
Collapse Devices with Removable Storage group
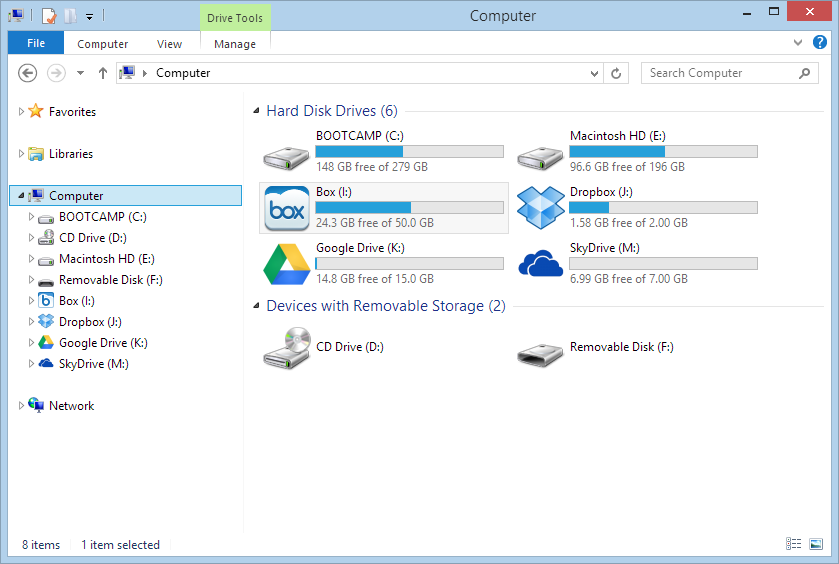click(x=256, y=306)
